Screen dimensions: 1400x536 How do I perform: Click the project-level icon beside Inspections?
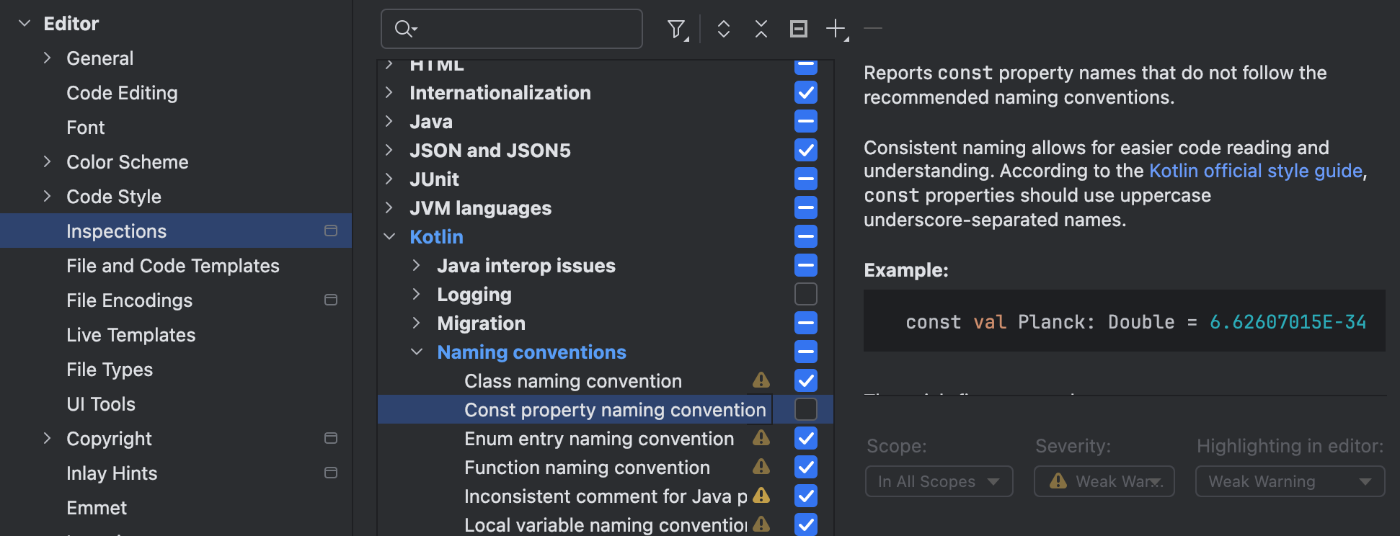coord(331,231)
